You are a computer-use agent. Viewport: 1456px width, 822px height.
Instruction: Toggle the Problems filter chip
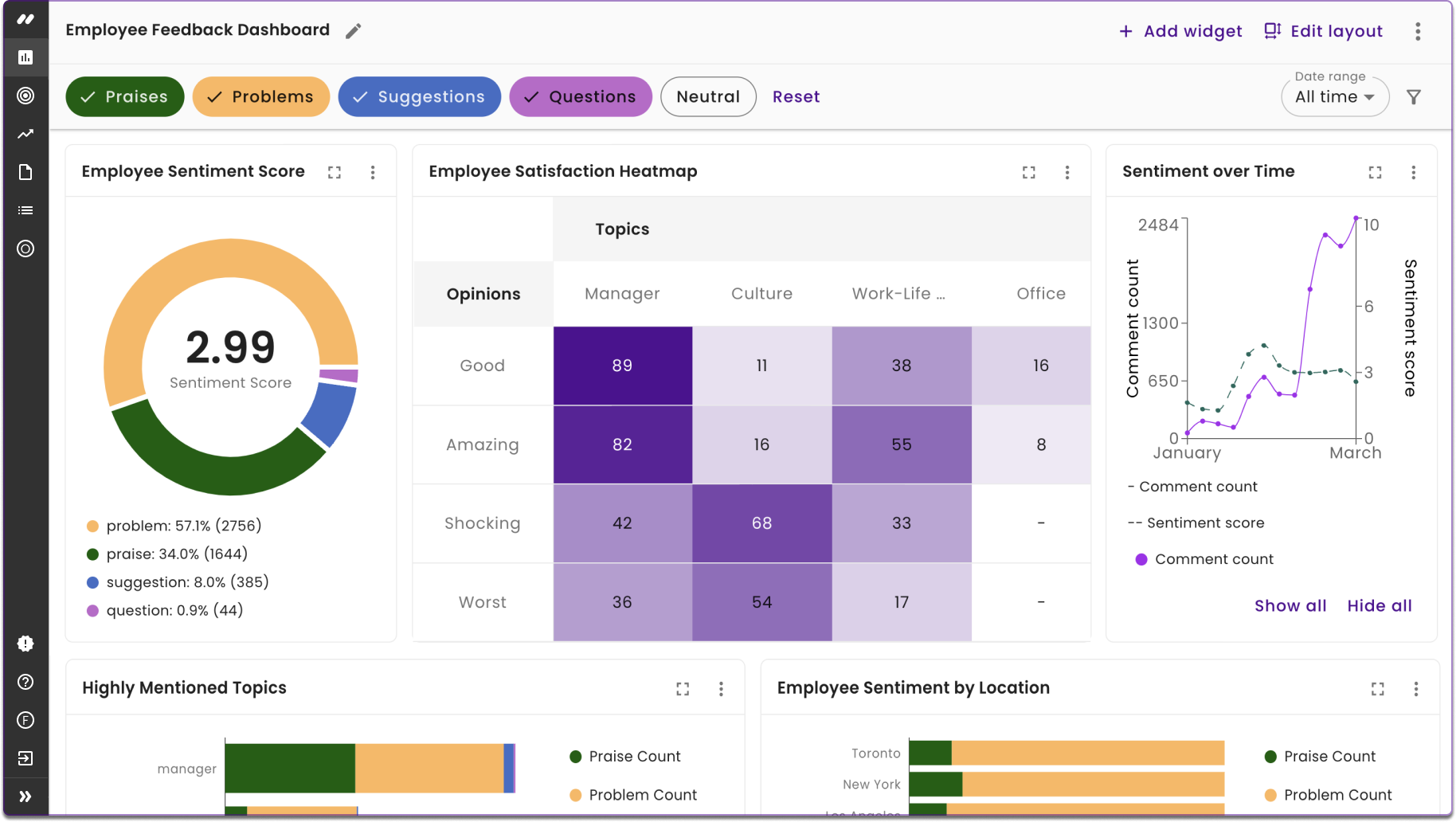261,97
